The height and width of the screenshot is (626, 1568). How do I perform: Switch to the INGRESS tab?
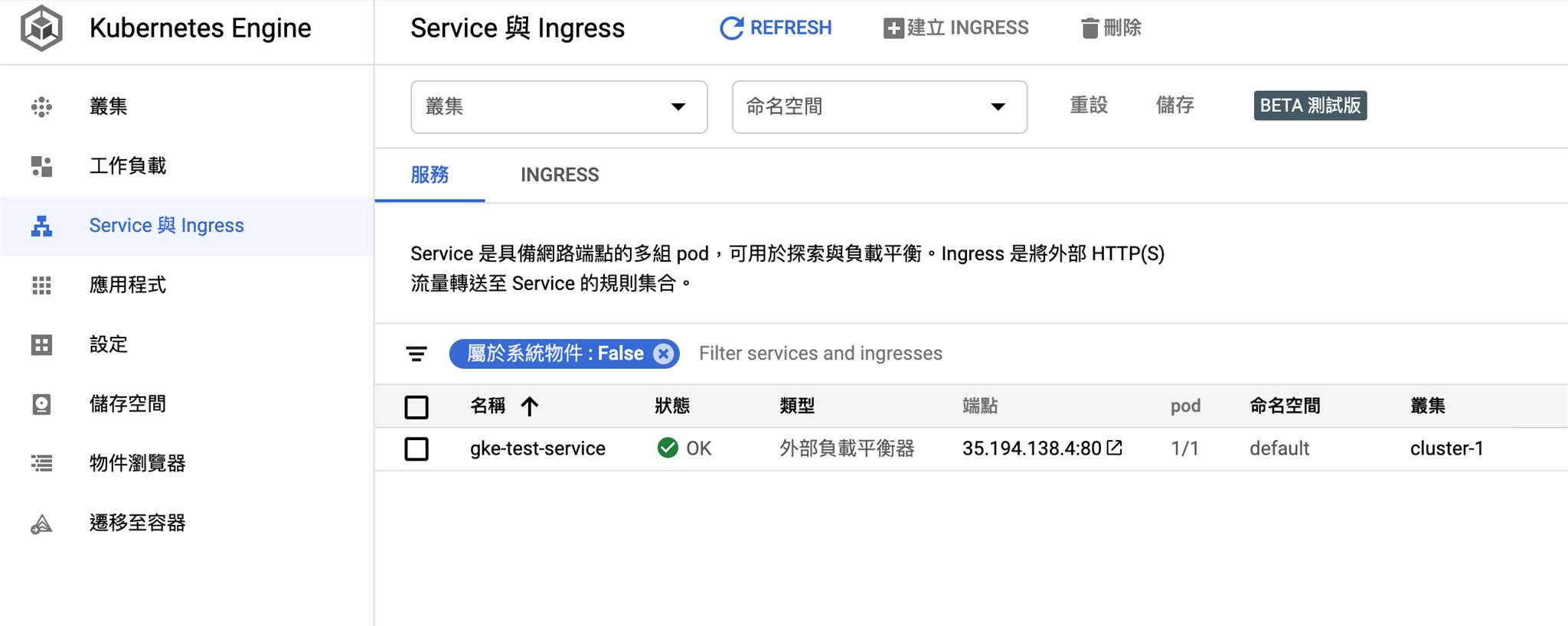(560, 175)
